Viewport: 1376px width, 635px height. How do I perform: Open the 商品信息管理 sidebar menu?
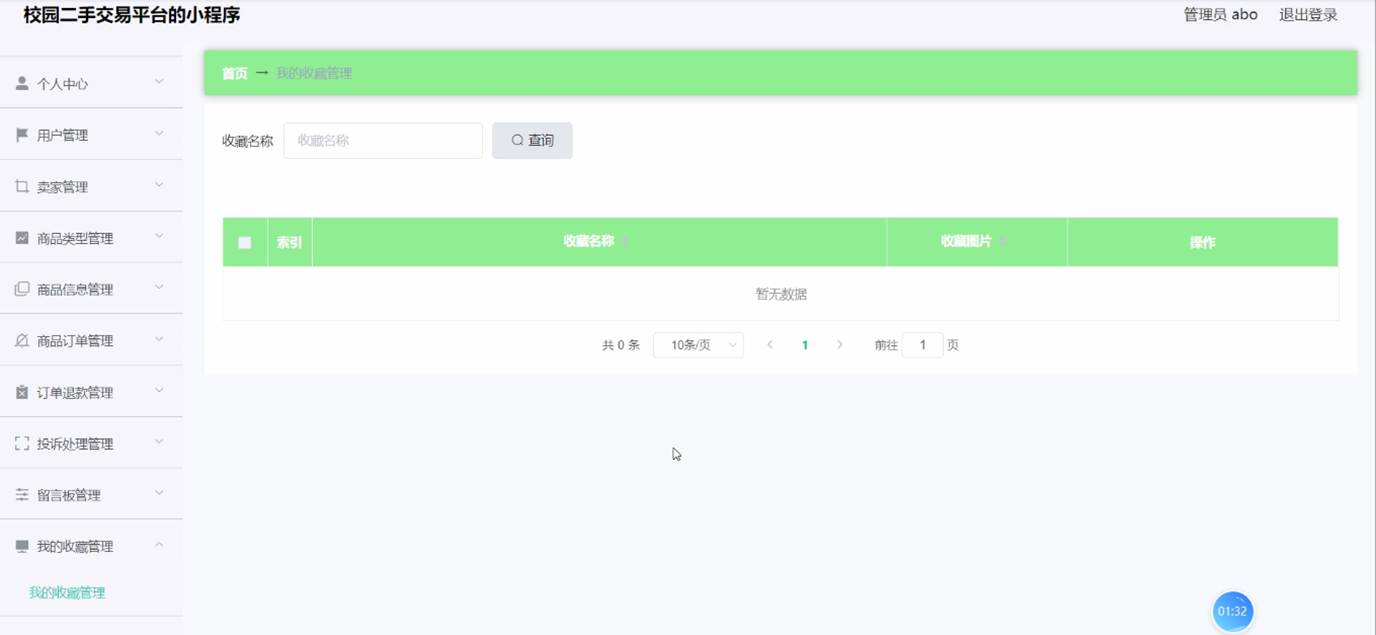click(x=91, y=289)
